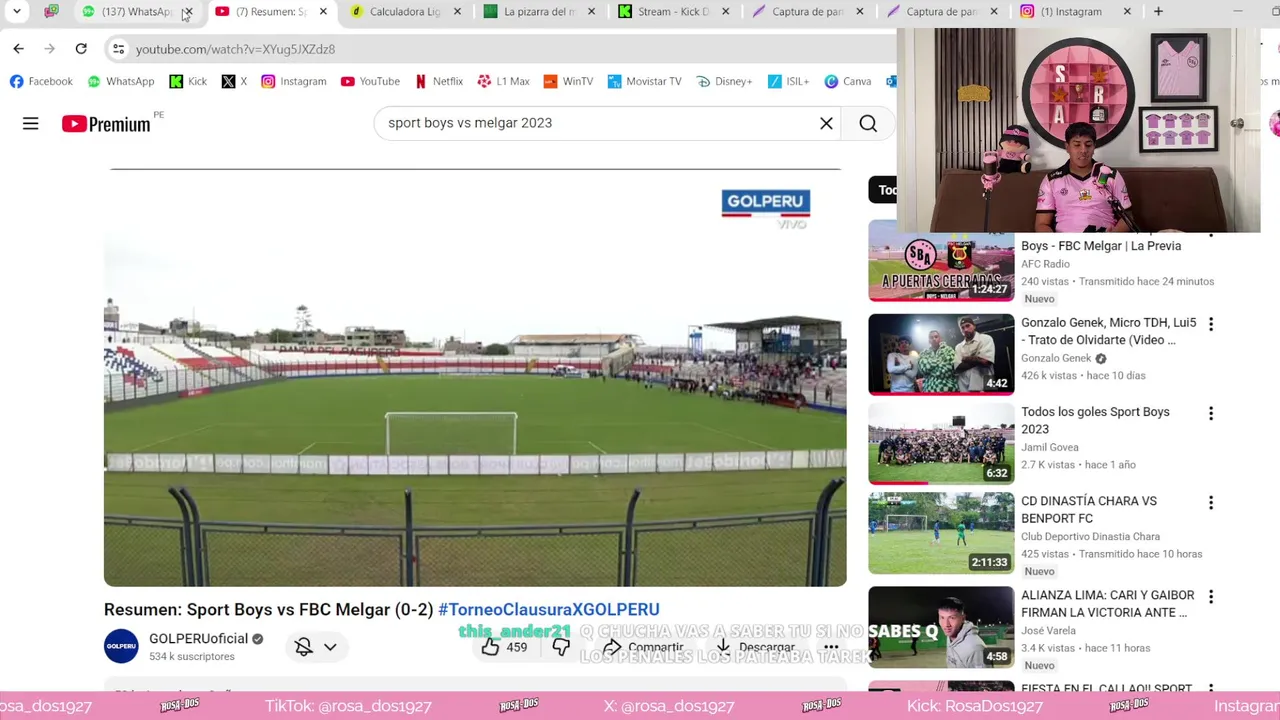Click the main video player area
This screenshot has height=720, width=1280.
point(475,378)
